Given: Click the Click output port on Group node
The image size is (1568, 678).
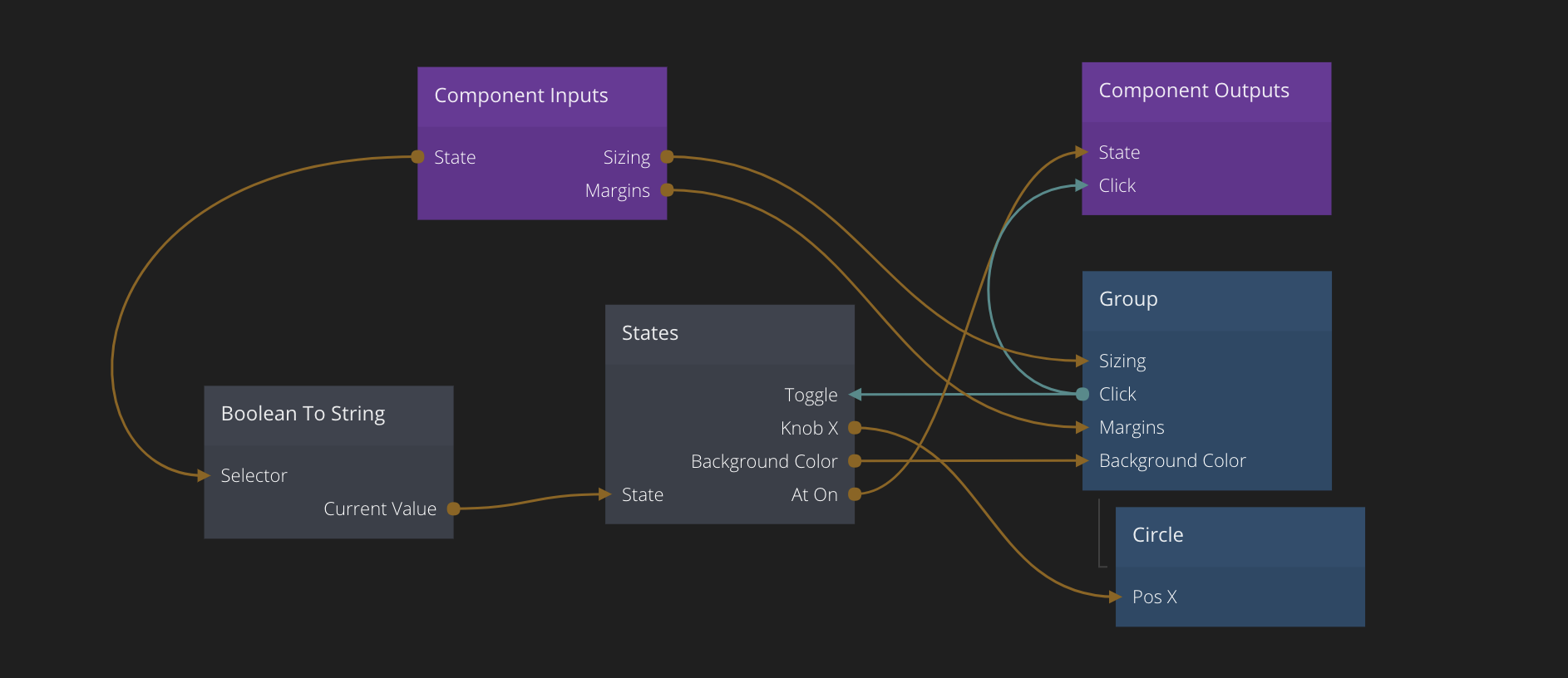Looking at the screenshot, I should pyautogui.click(x=1082, y=394).
